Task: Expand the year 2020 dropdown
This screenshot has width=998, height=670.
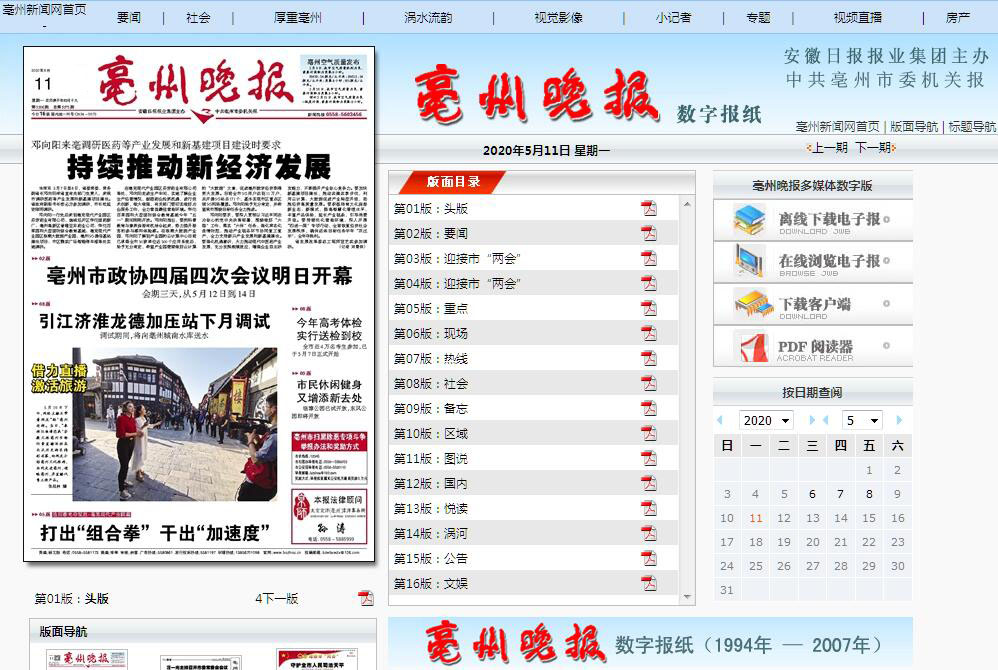Action: [x=766, y=420]
